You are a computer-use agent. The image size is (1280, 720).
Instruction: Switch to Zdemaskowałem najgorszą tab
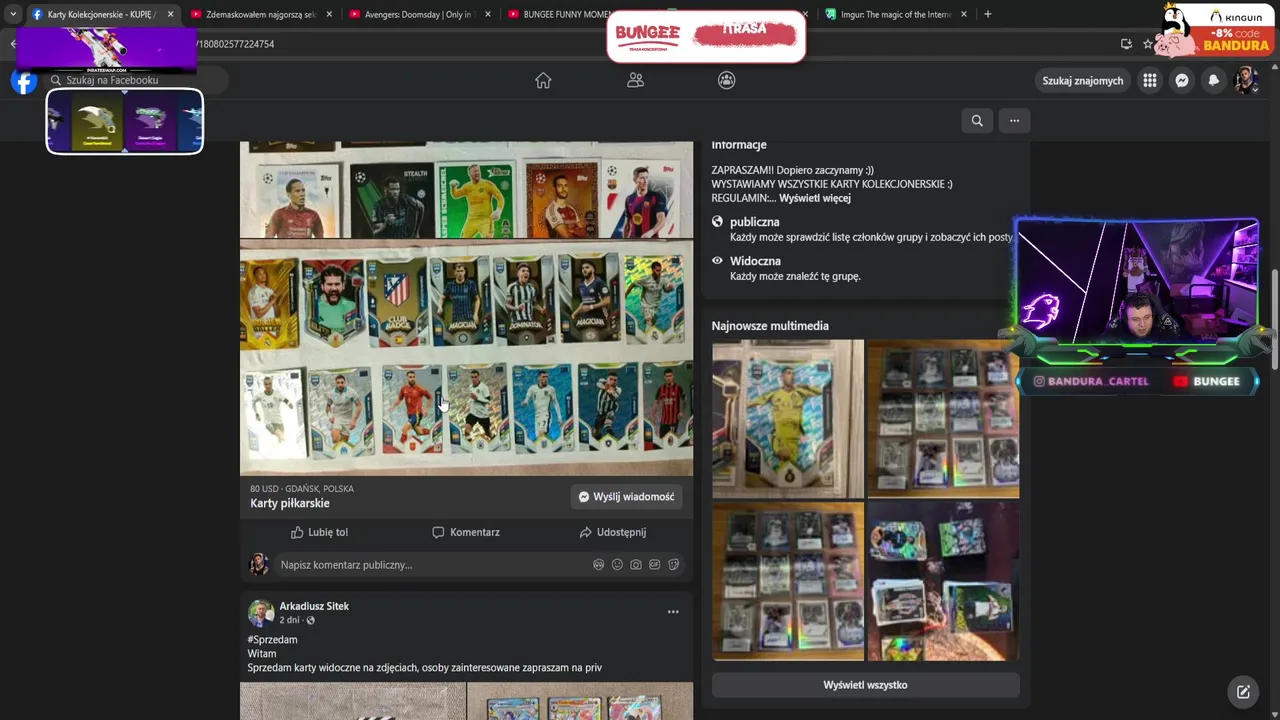click(260, 14)
